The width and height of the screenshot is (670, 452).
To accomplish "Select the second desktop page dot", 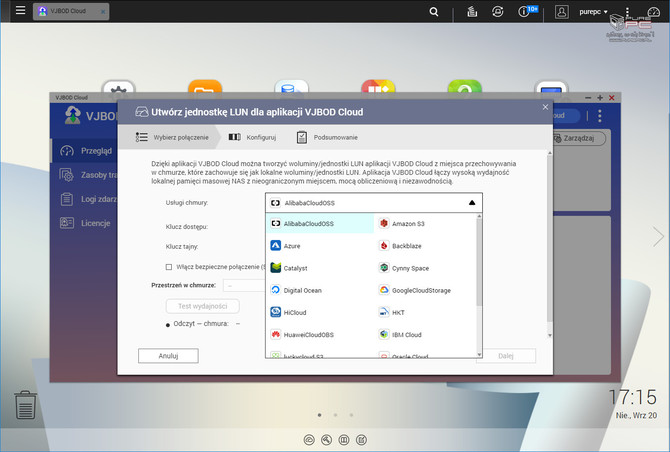I will pos(335,415).
